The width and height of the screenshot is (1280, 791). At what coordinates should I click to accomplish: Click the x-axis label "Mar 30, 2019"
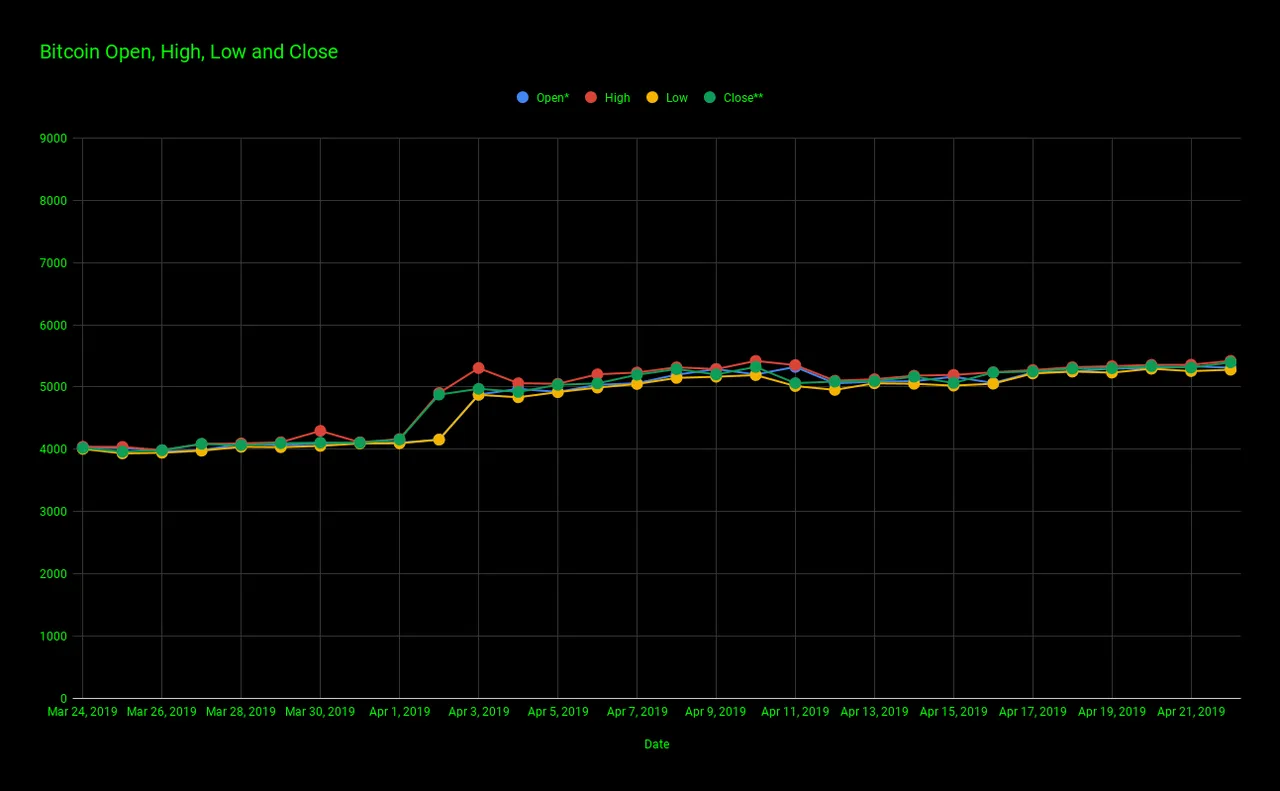pyautogui.click(x=320, y=712)
